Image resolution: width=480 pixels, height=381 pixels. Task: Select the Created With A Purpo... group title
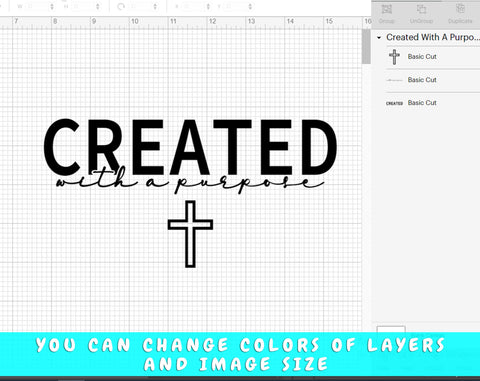click(x=433, y=37)
